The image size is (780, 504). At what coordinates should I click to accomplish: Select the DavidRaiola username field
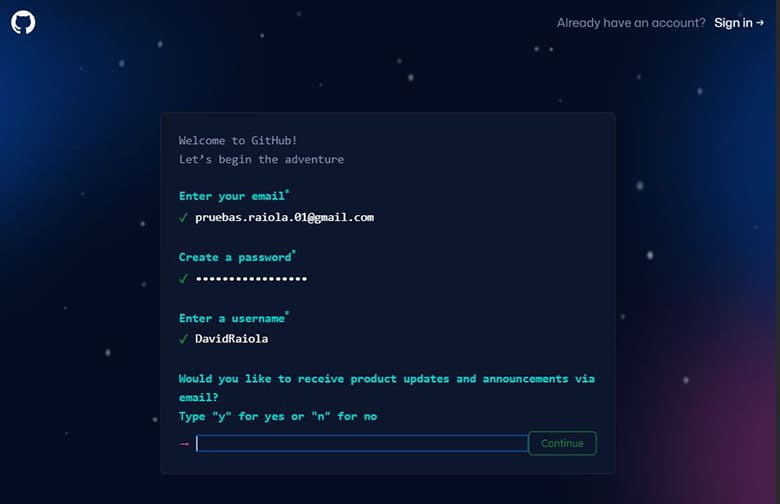click(x=231, y=339)
